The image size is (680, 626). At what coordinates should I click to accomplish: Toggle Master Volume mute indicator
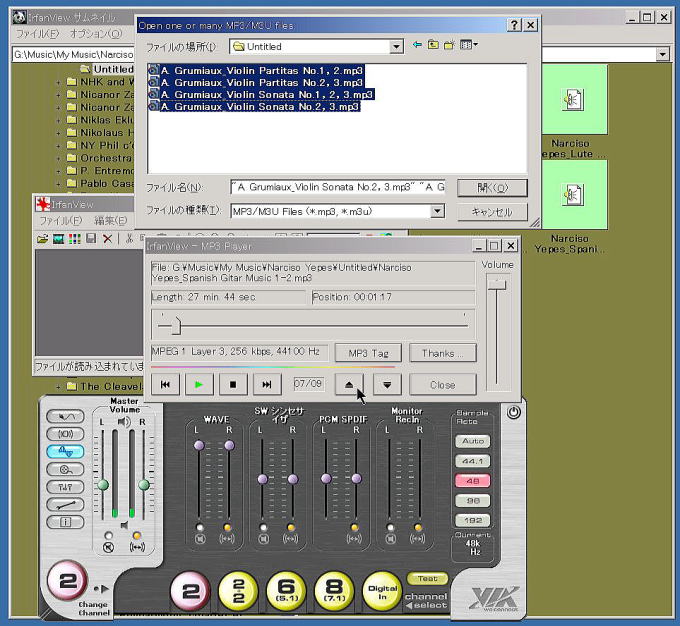coord(108,535)
